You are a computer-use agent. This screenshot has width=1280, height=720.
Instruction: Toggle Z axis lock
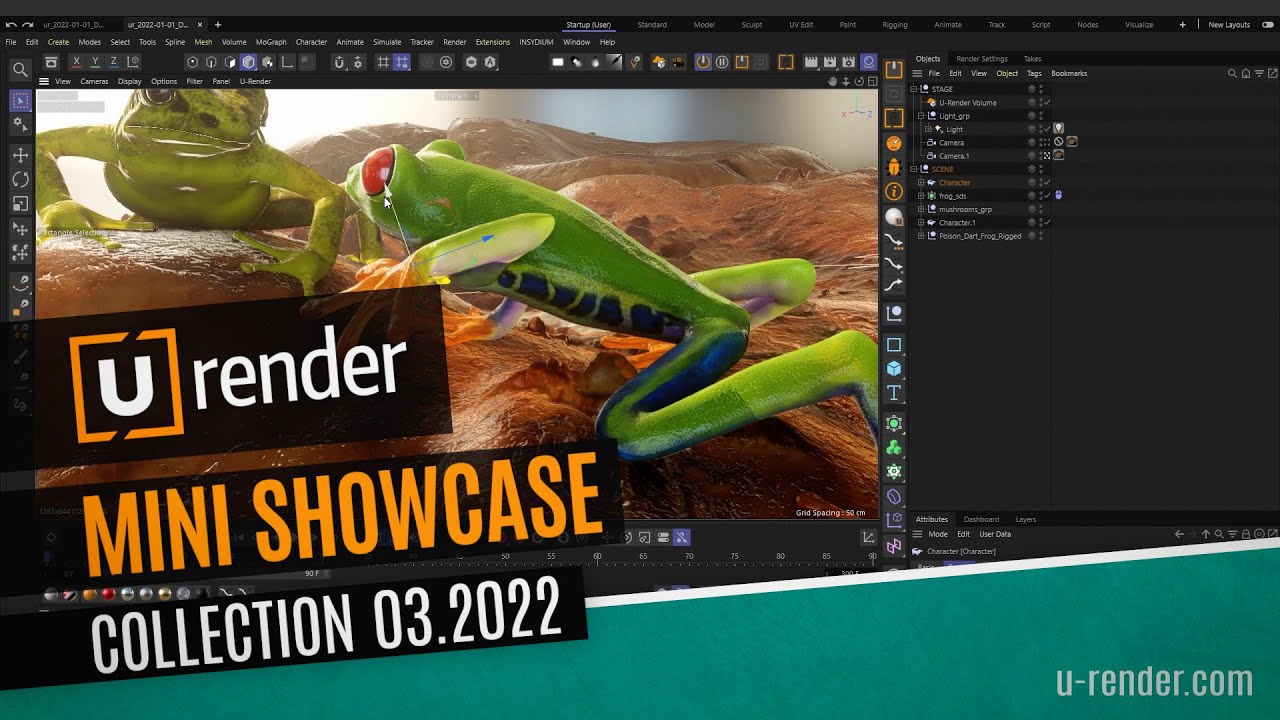coord(114,62)
